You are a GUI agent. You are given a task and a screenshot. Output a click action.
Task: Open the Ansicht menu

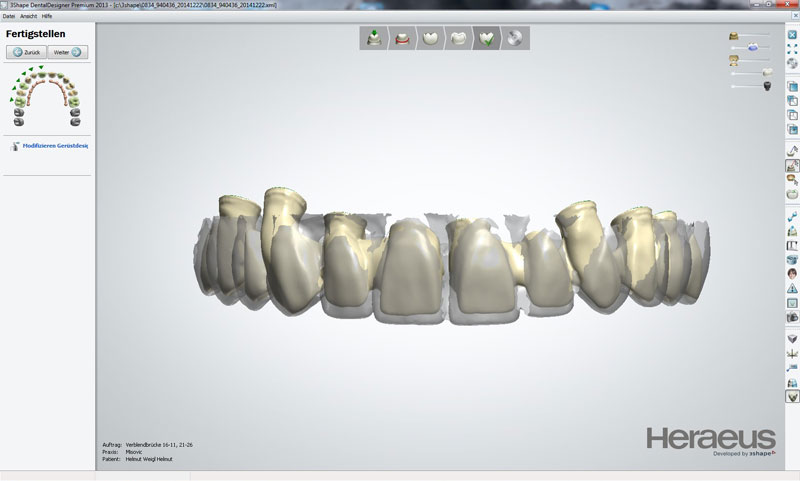pos(28,17)
